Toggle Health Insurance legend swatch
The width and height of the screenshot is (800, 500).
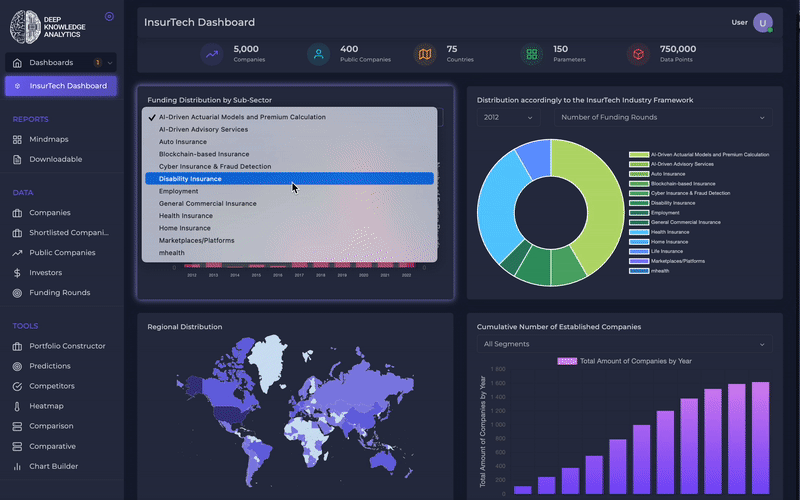(639, 232)
